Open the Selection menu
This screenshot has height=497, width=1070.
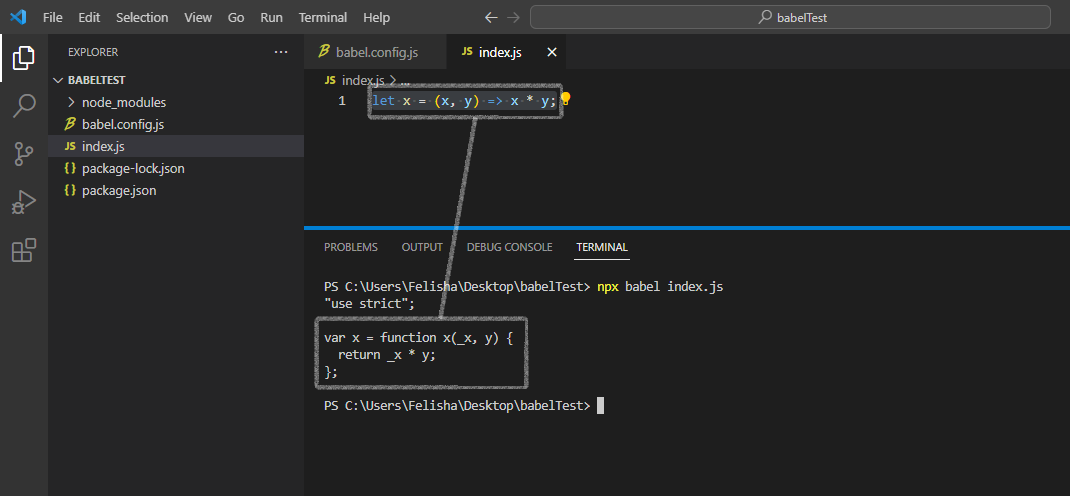pos(142,18)
